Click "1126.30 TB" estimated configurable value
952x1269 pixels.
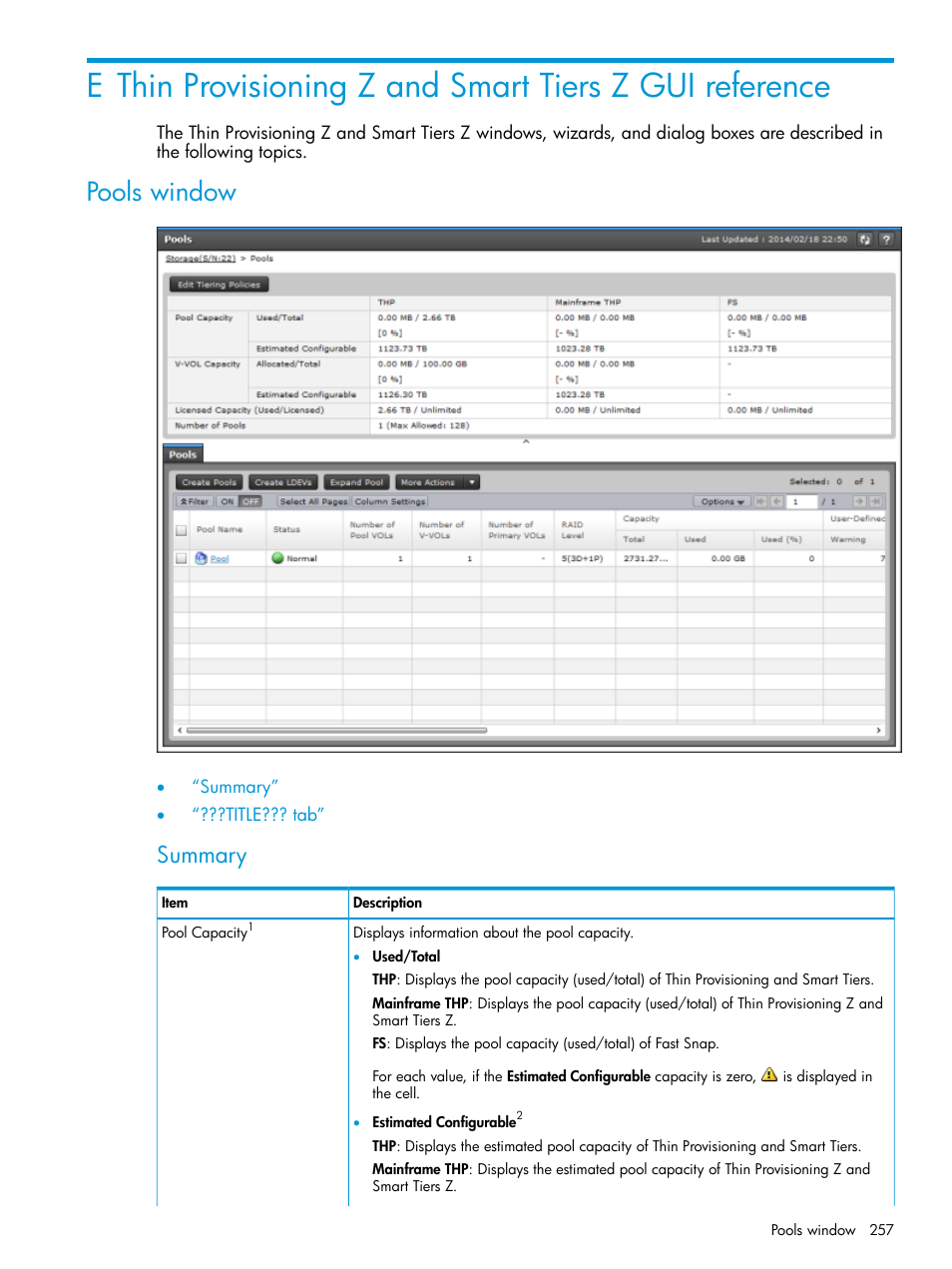click(x=402, y=394)
